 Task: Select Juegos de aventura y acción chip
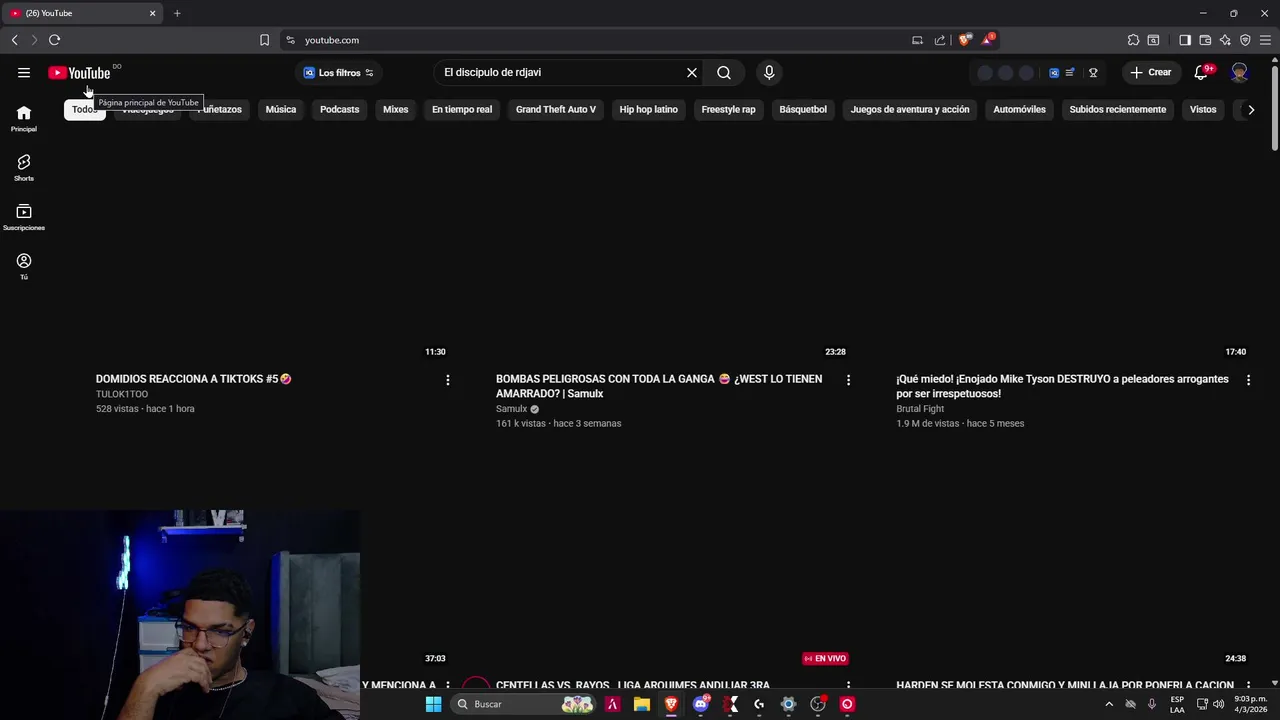910,109
